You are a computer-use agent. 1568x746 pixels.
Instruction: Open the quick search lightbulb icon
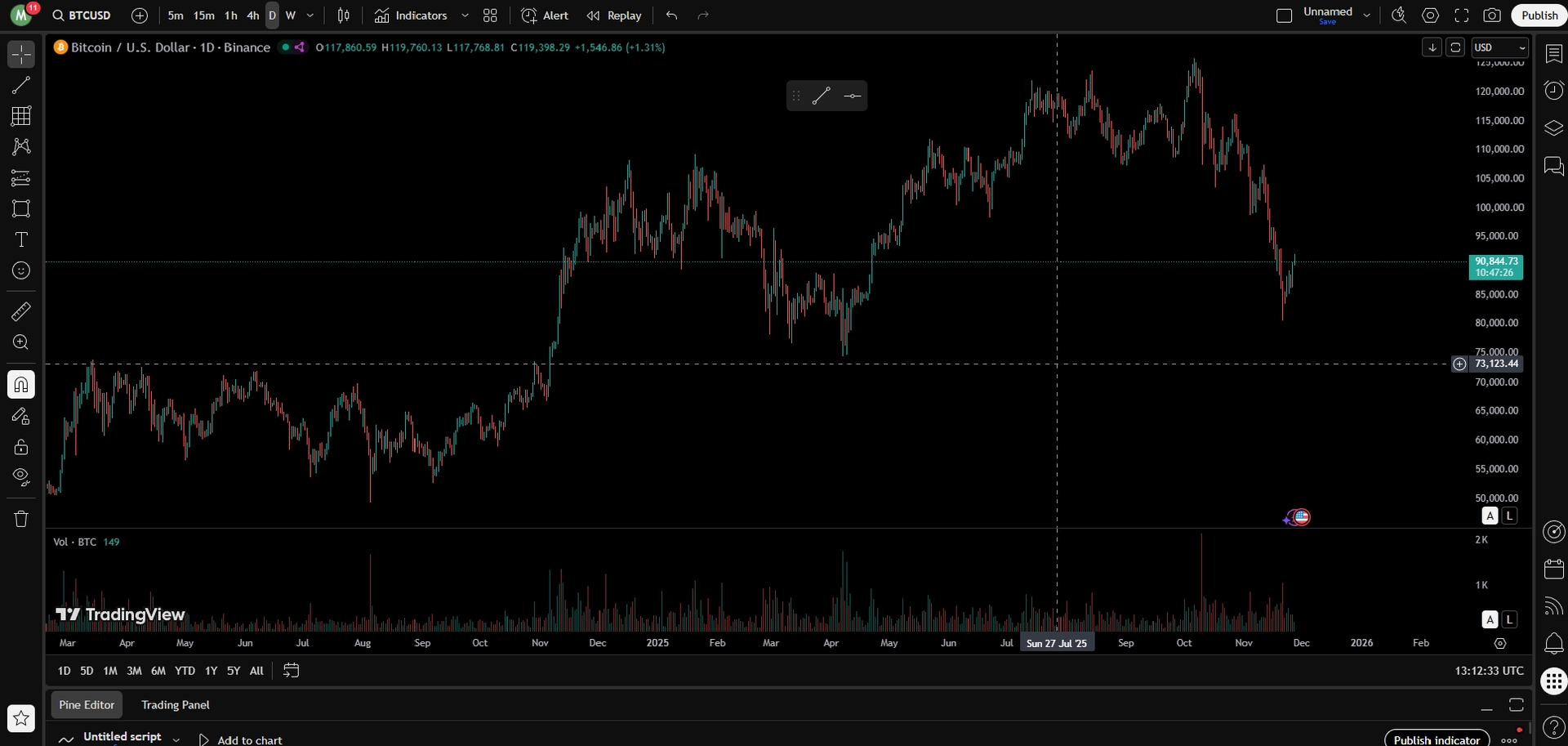(1399, 16)
